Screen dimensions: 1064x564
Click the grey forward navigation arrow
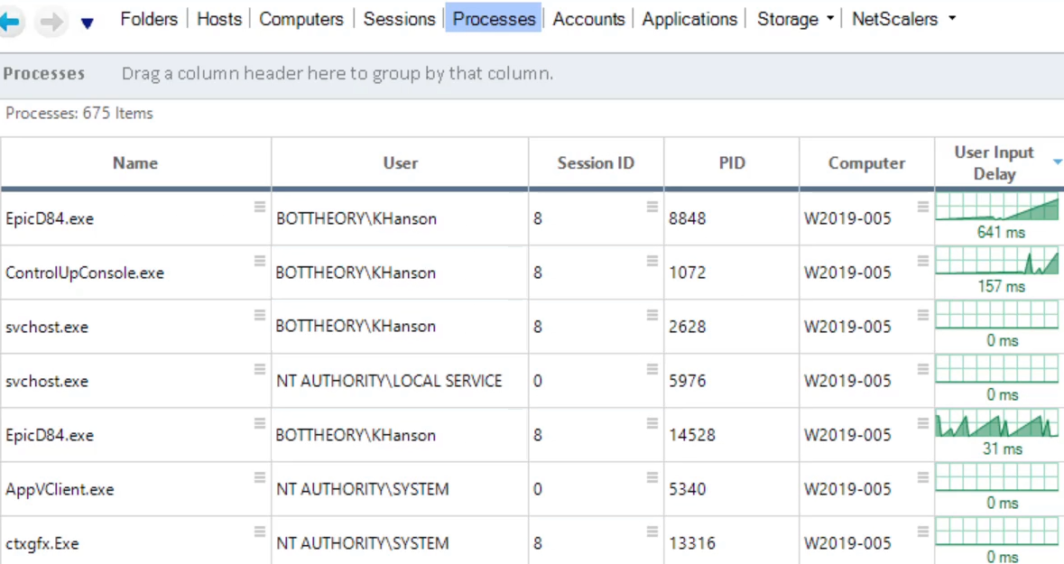coord(52,22)
